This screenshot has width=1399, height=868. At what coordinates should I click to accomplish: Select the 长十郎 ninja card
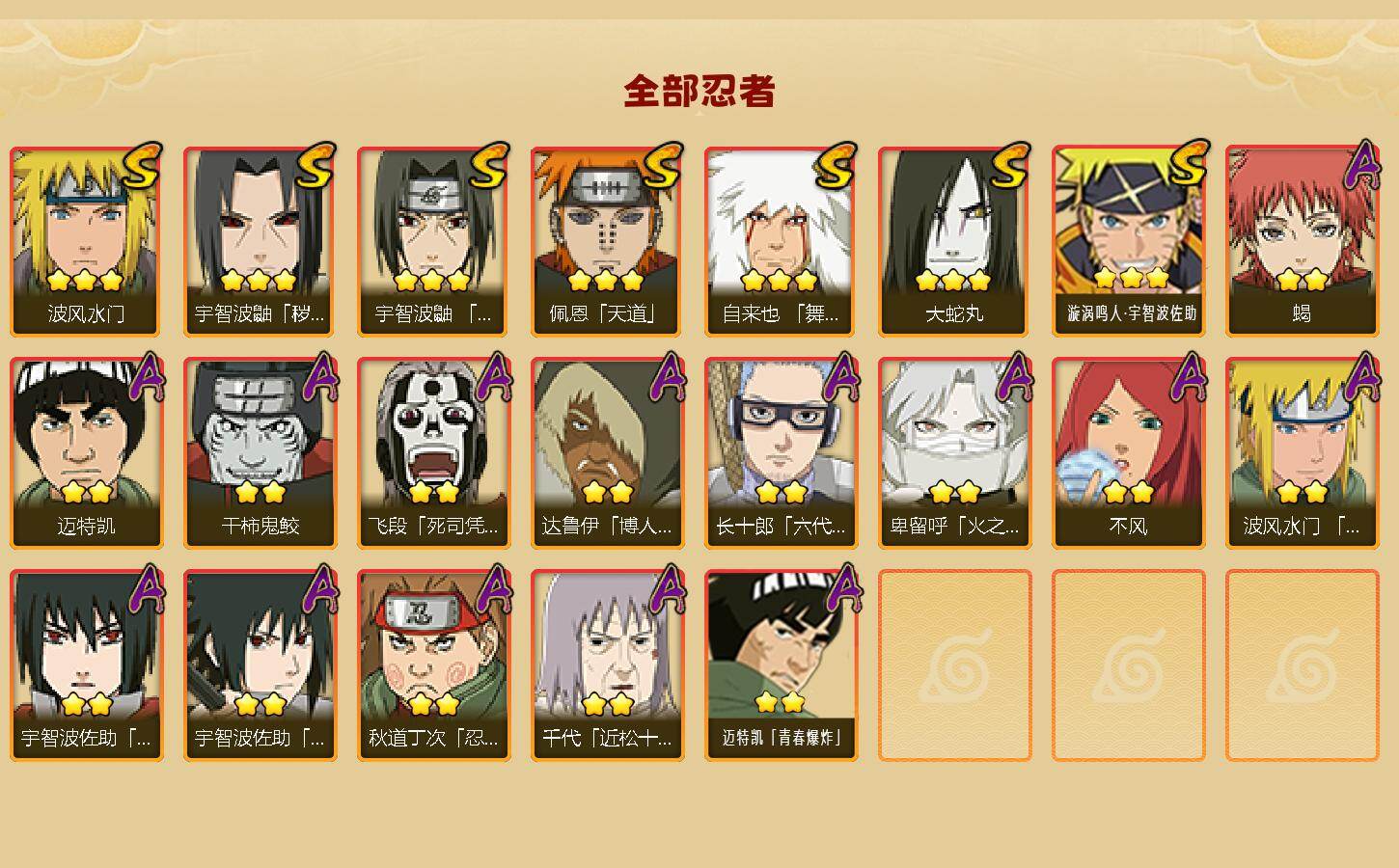click(782, 453)
